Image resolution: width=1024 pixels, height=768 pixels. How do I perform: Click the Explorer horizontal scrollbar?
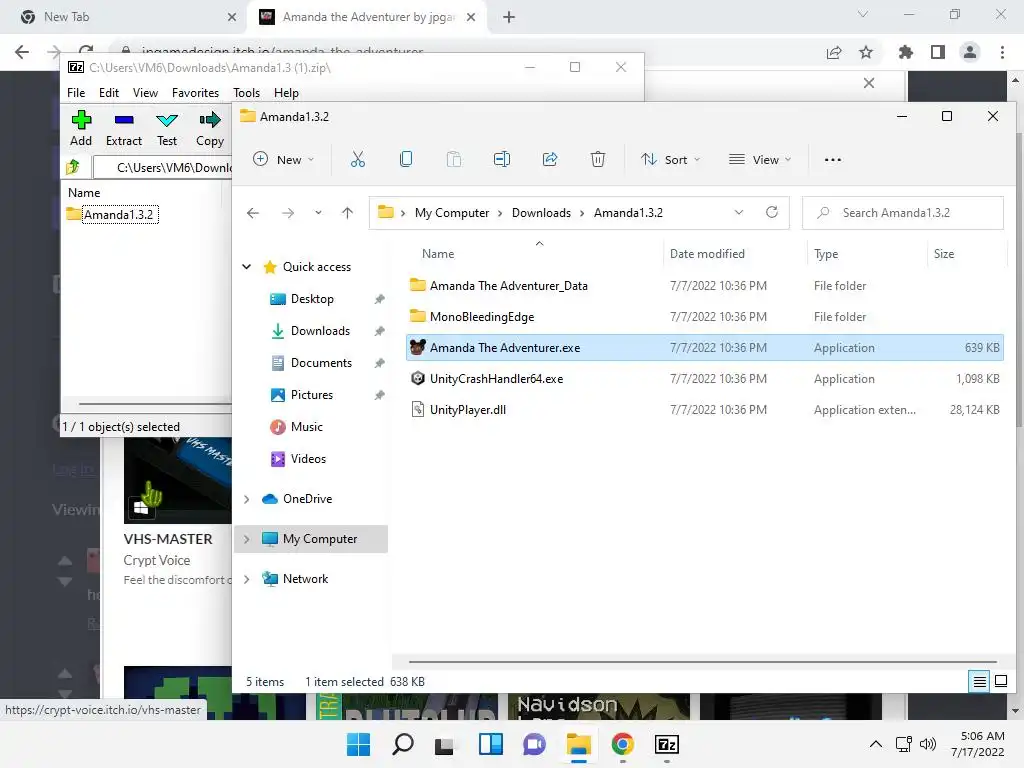[702, 662]
